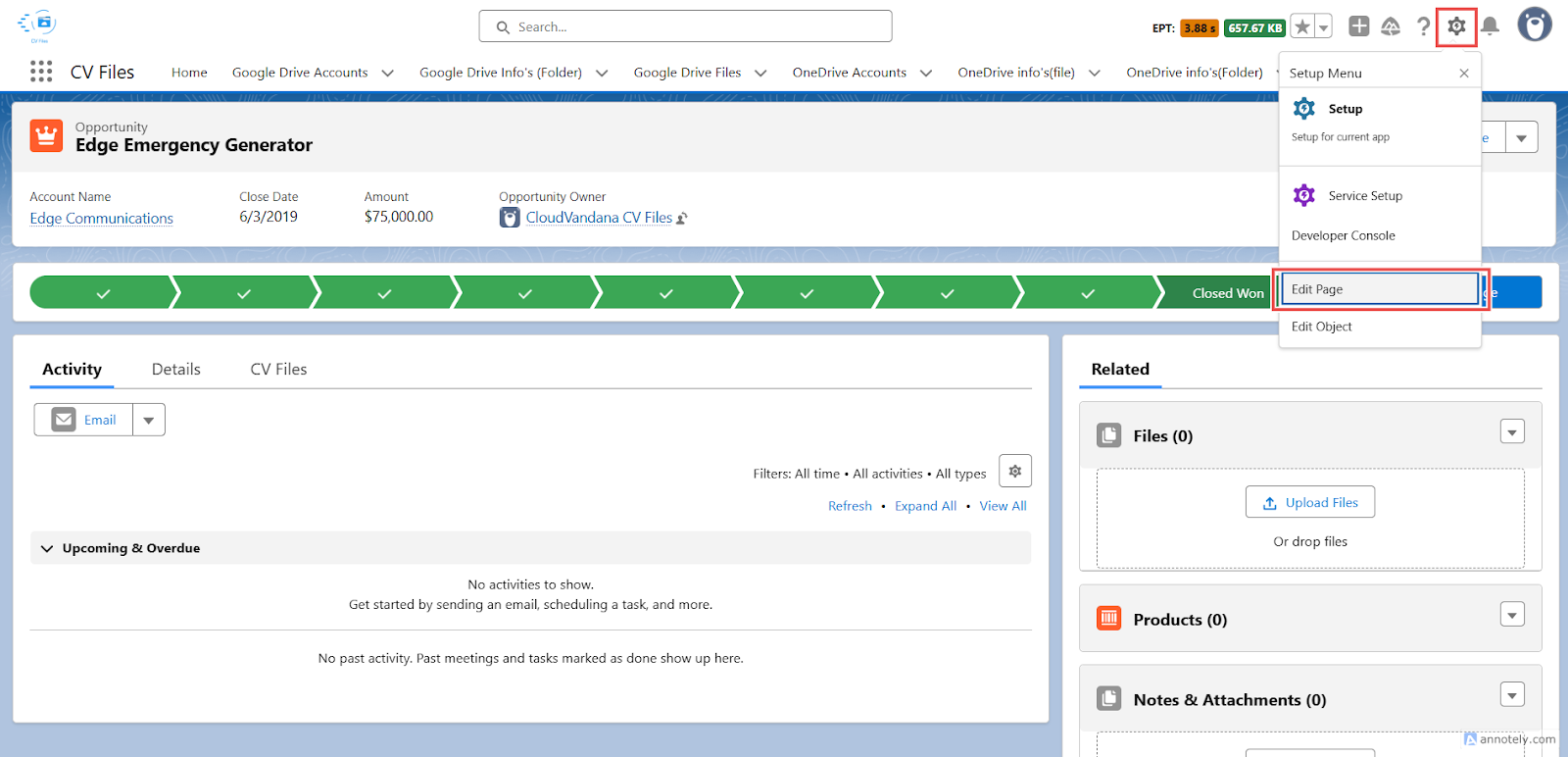Open the Email actions dropdown arrow
This screenshot has width=1568, height=757.
(149, 420)
